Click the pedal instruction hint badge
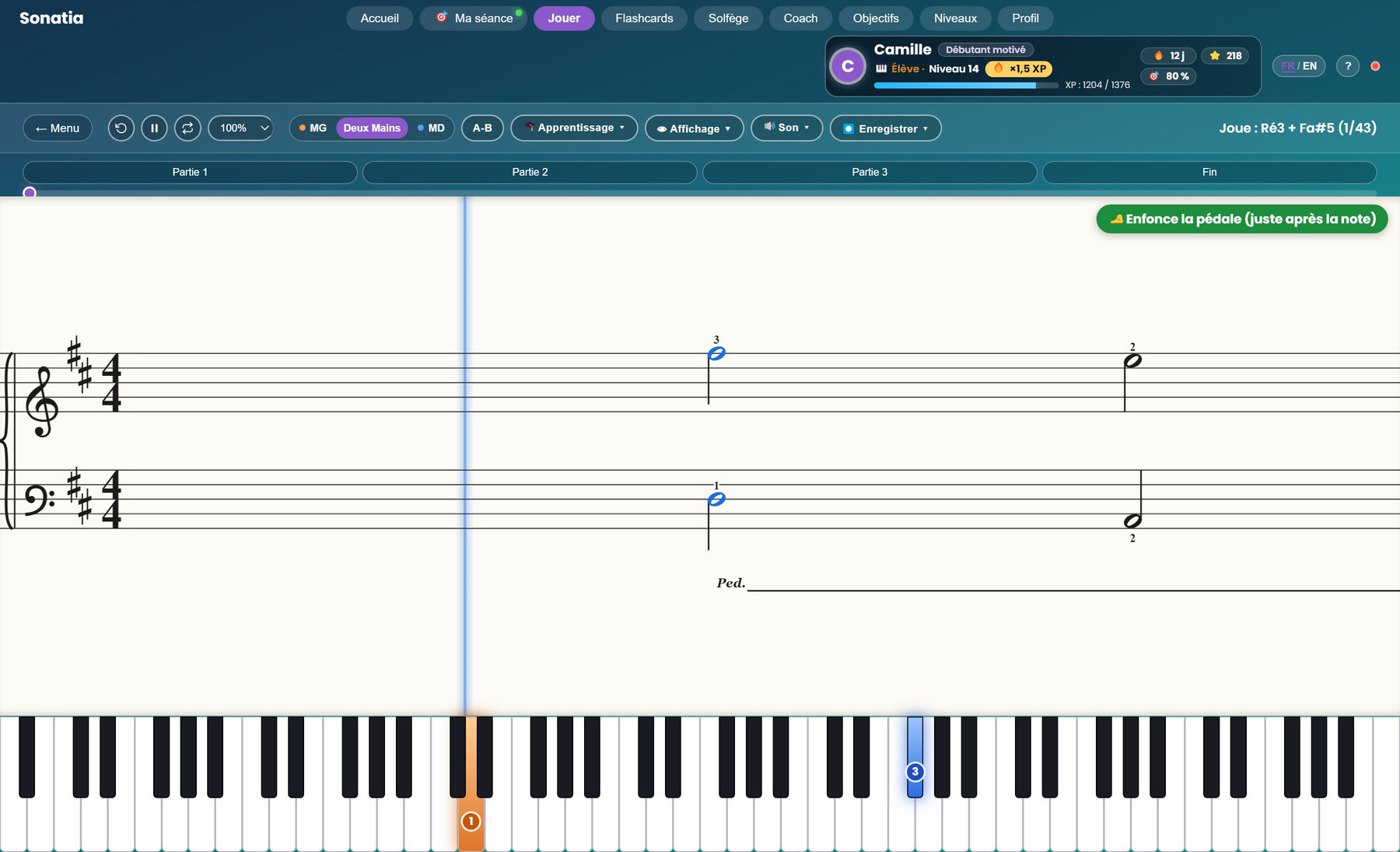The width and height of the screenshot is (1400, 852). pos(1242,219)
